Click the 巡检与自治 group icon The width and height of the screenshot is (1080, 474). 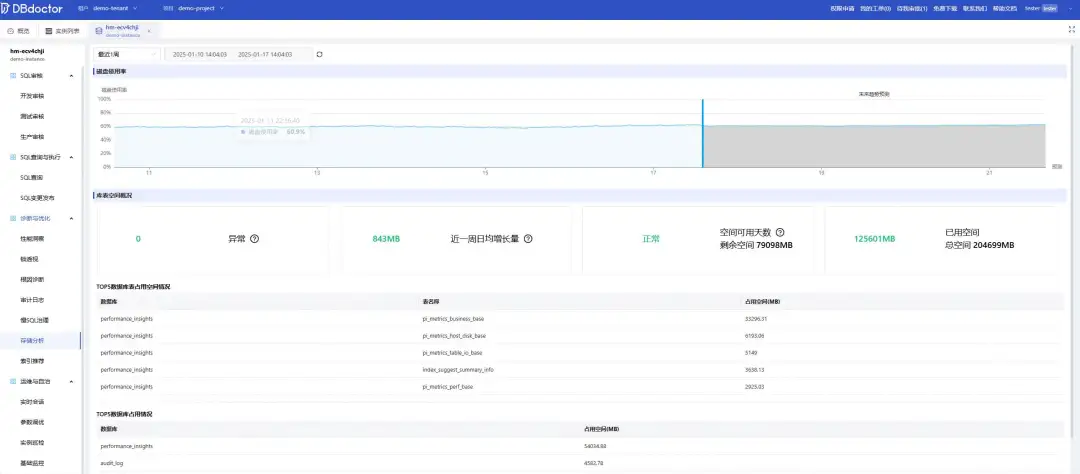pos(13,381)
